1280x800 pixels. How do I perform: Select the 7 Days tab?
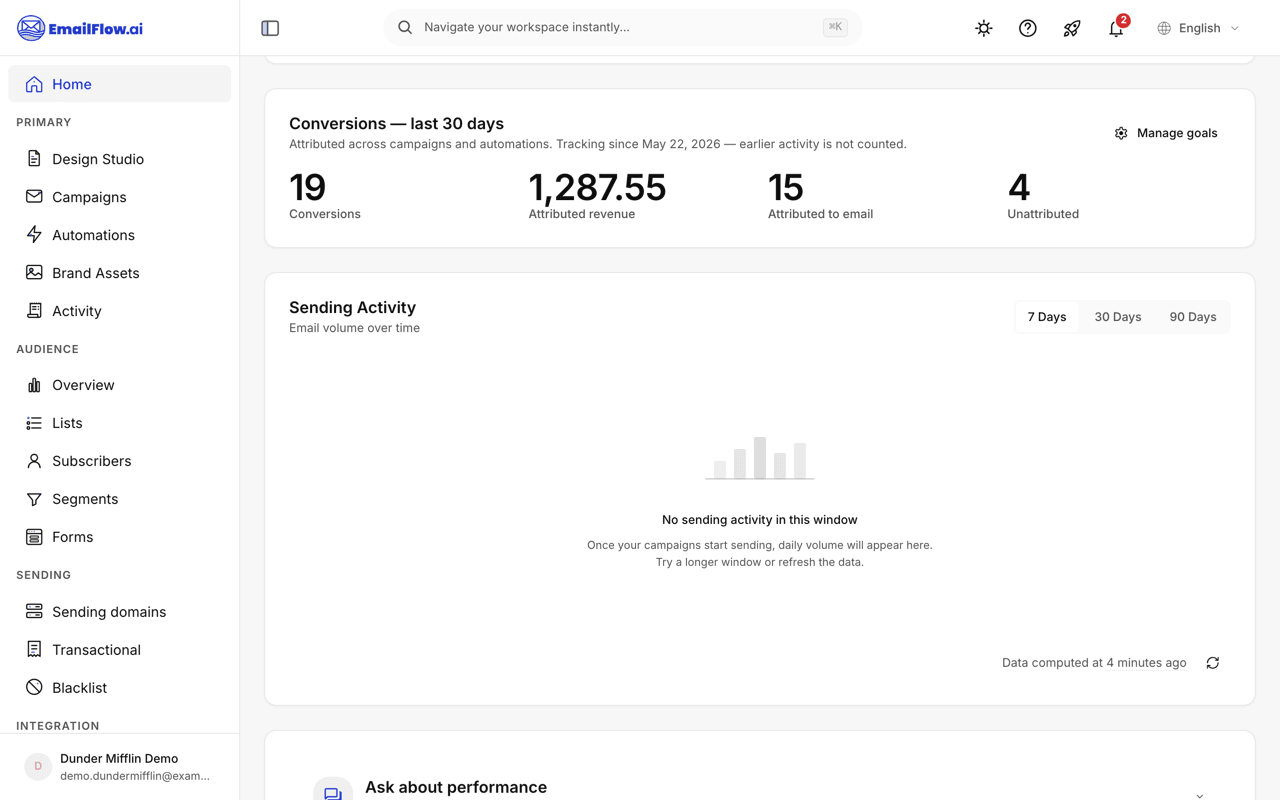pyautogui.click(x=1047, y=317)
